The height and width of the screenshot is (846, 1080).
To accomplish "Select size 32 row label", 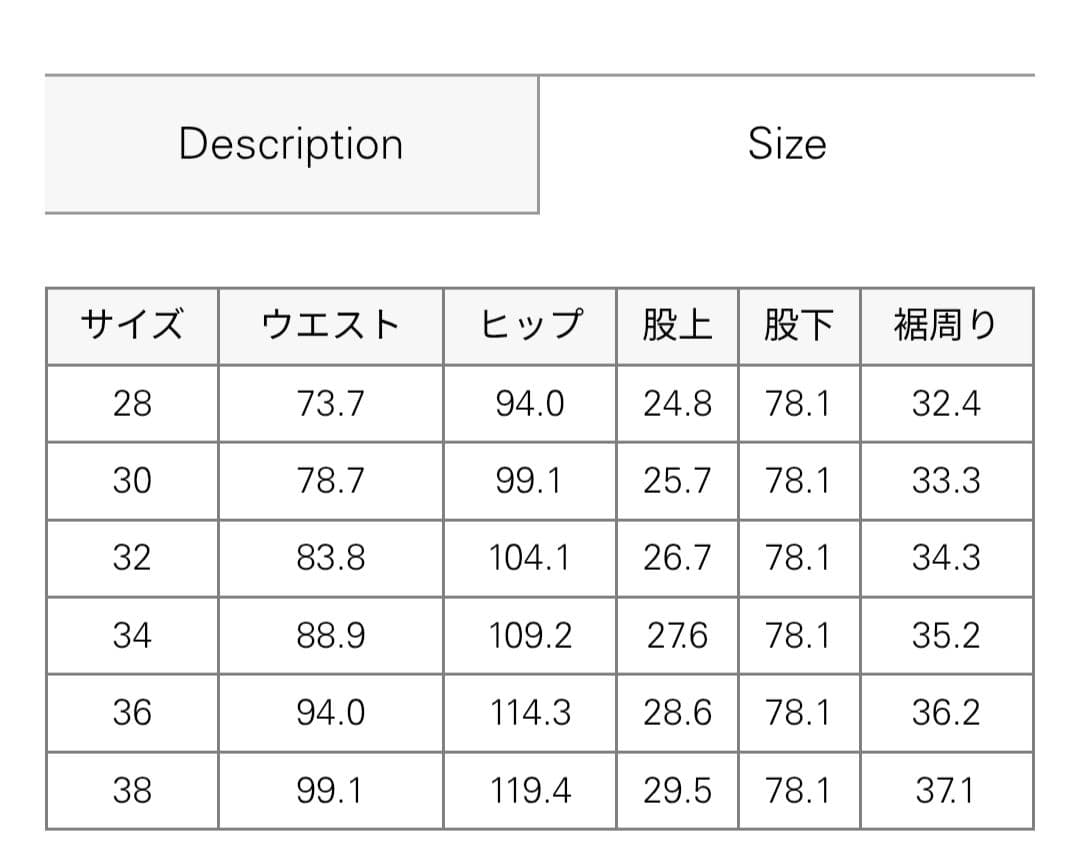I will click(x=131, y=557).
